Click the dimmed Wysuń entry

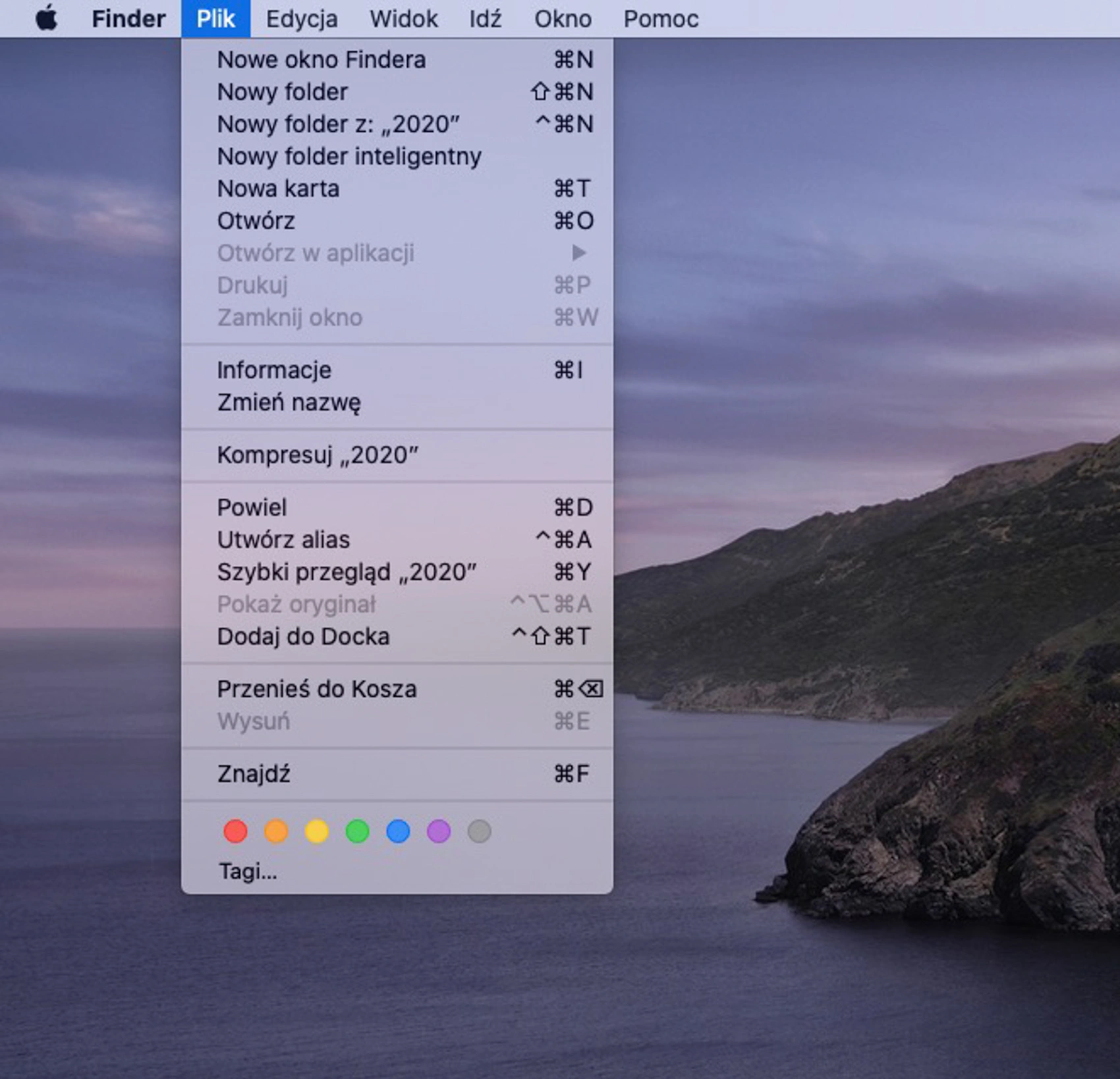click(397, 722)
